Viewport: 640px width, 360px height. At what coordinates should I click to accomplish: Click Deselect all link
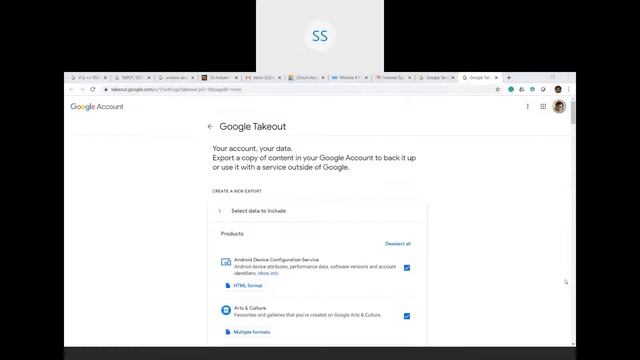398,244
